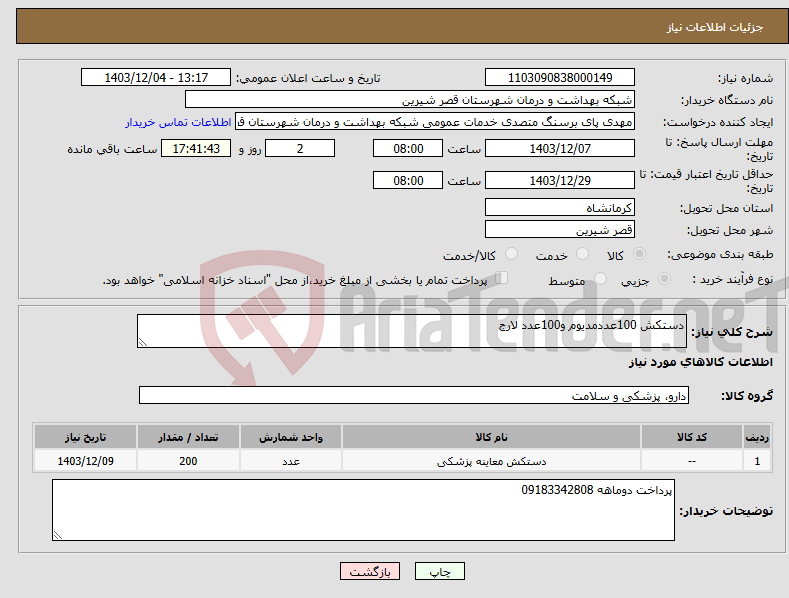Screen dimensions: 789x598
Task: Open the buyer contact info link
Action: pyautogui.click(x=178, y=122)
